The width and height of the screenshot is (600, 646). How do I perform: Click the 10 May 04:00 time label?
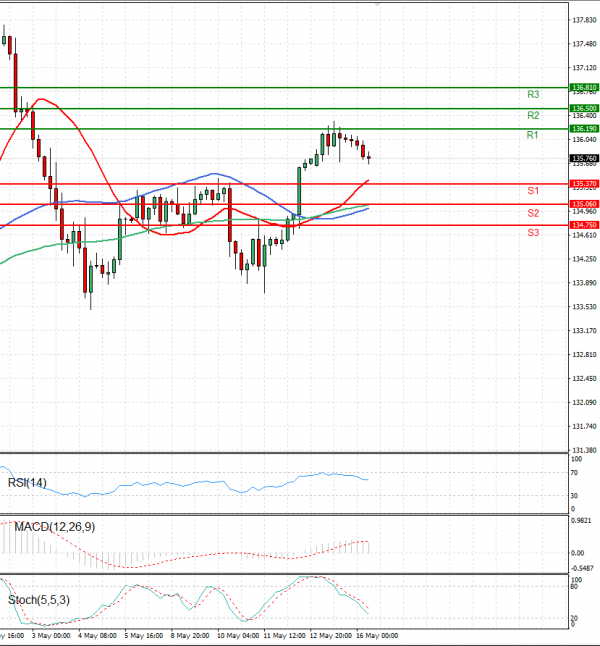point(238,636)
